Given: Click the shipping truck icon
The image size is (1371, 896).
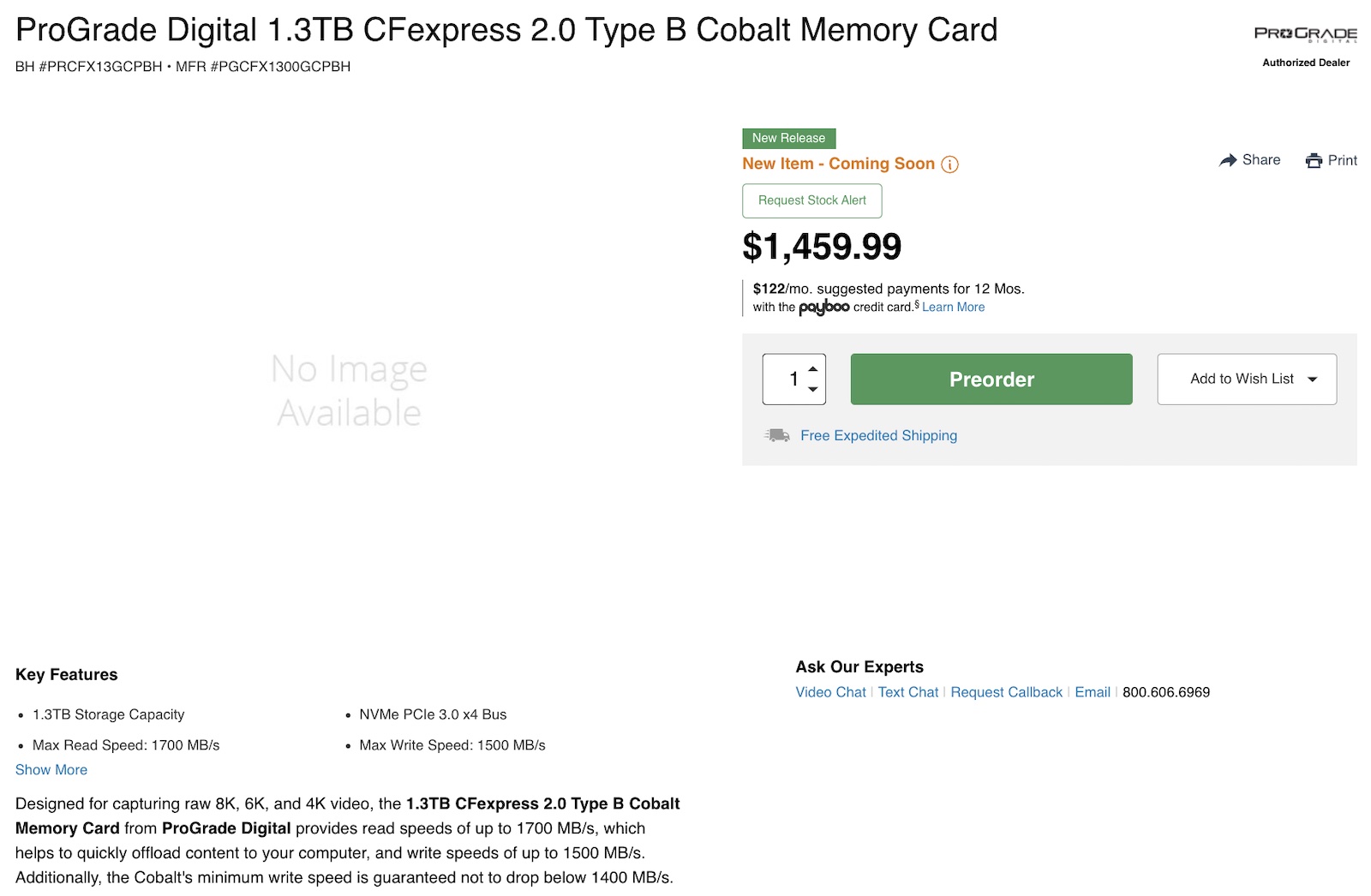Looking at the screenshot, I should click(x=776, y=435).
